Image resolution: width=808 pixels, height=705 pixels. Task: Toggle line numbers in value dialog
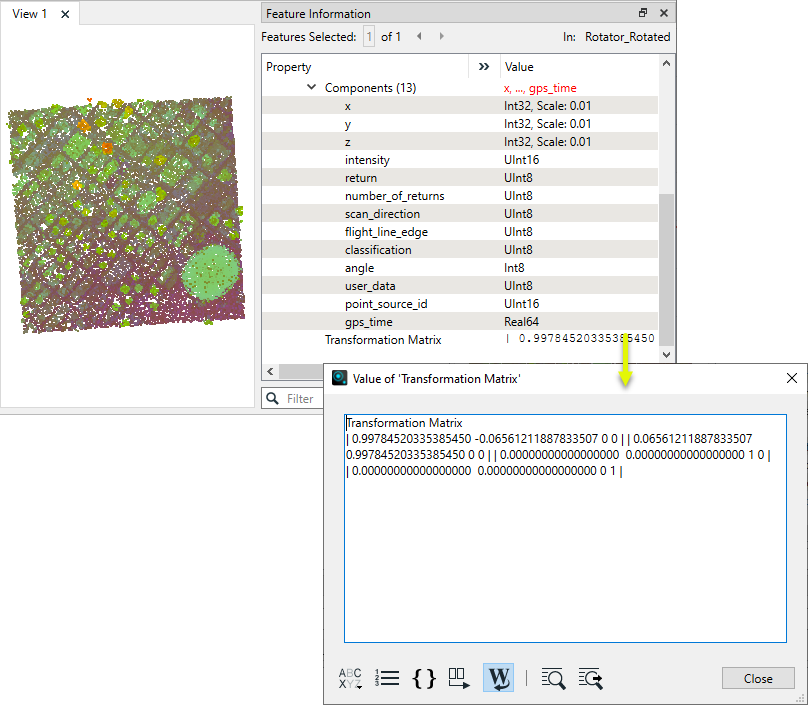click(387, 678)
